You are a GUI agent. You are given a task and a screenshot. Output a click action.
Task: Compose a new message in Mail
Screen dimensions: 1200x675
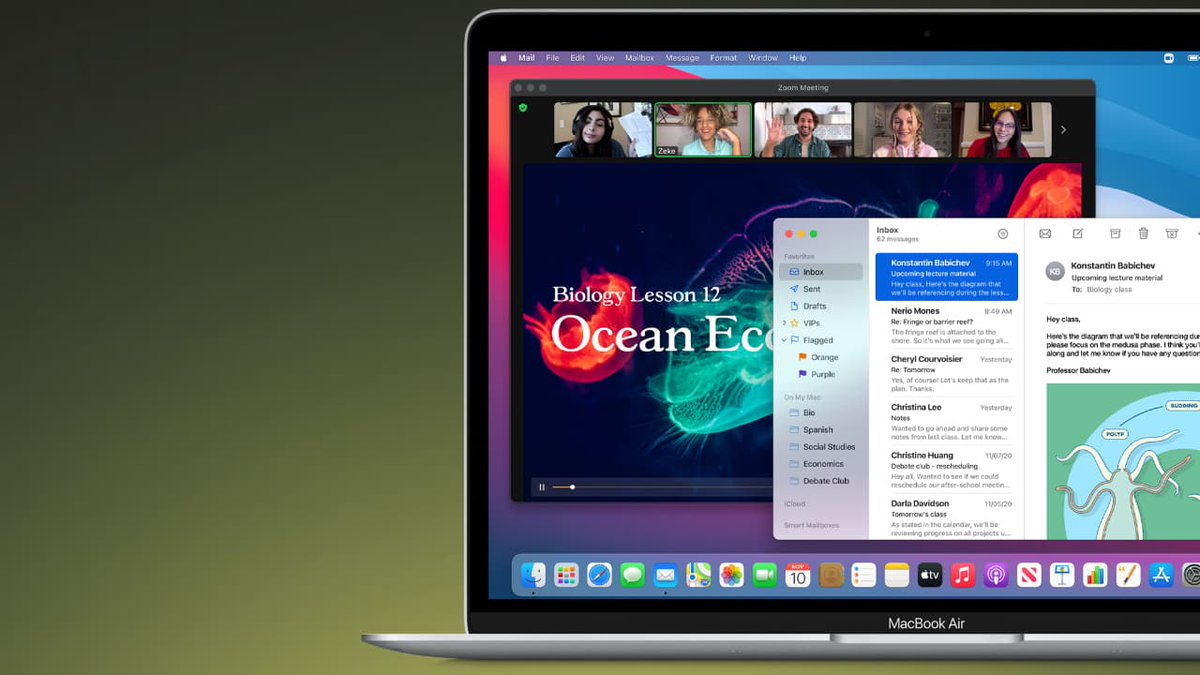pyautogui.click(x=1078, y=233)
